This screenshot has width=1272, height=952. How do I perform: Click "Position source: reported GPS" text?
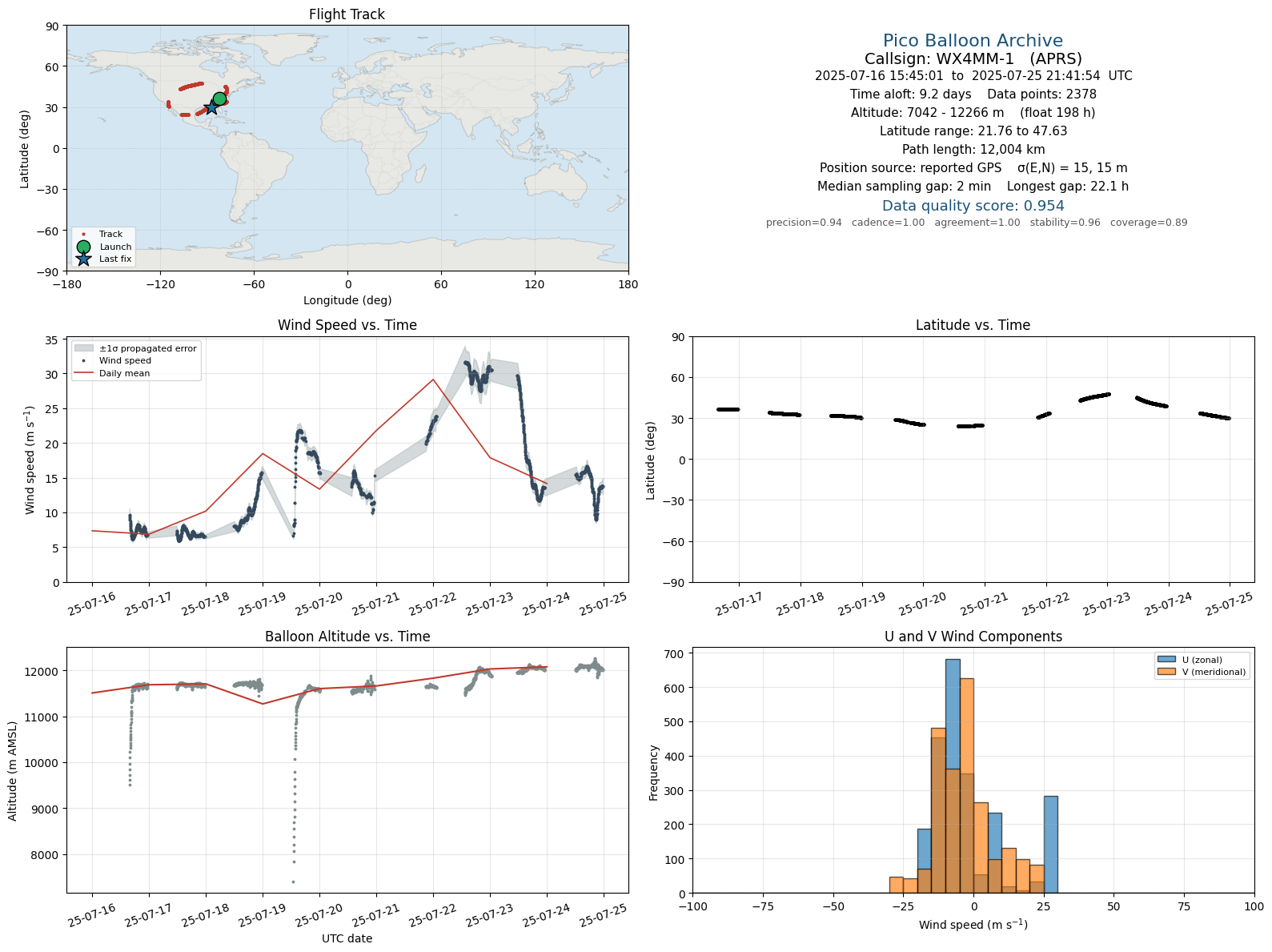pyautogui.click(x=910, y=168)
